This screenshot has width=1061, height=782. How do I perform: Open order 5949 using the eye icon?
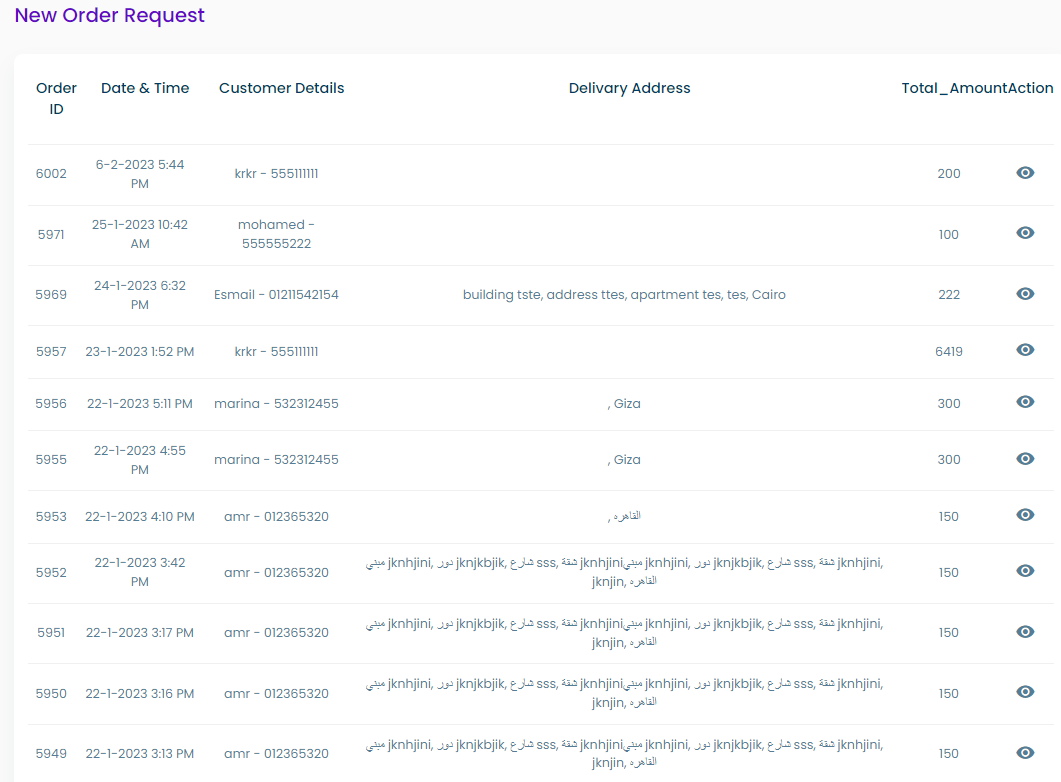pyautogui.click(x=1025, y=753)
